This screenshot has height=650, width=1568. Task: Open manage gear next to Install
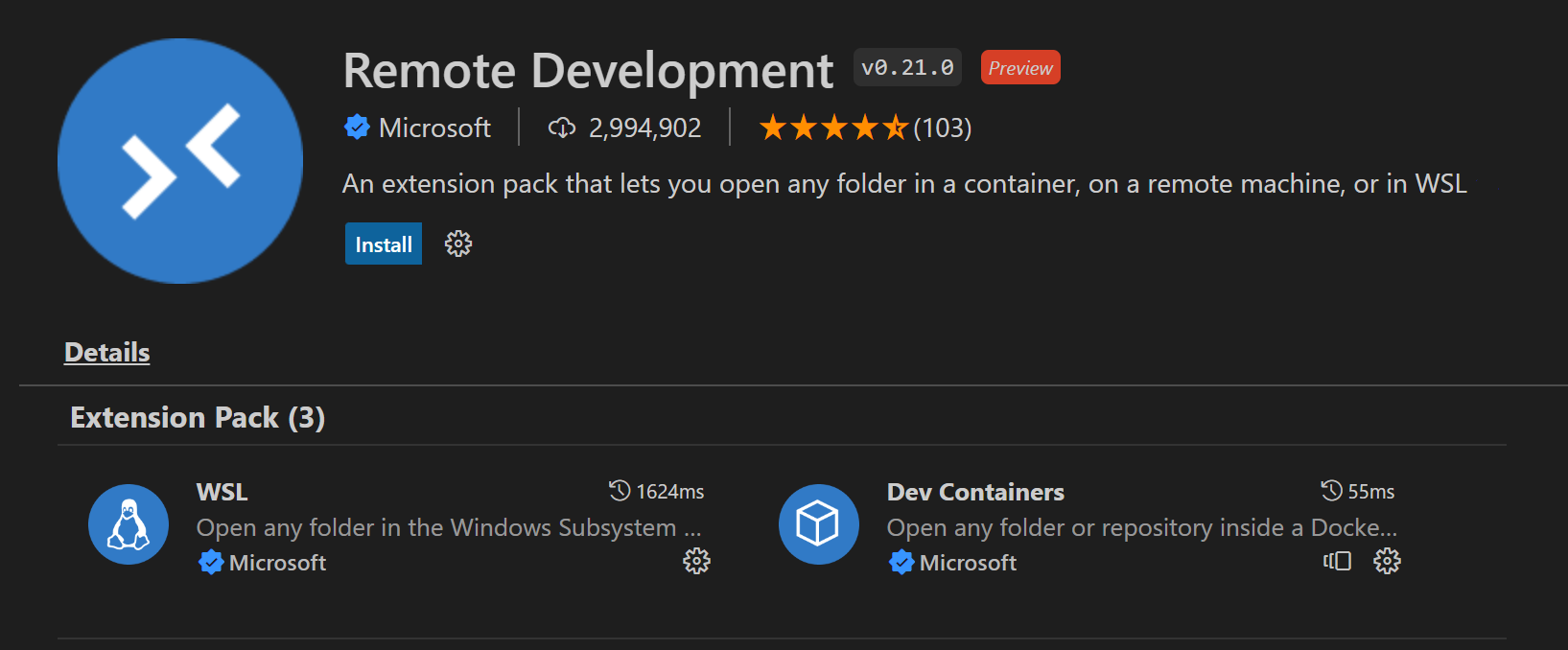pos(458,244)
